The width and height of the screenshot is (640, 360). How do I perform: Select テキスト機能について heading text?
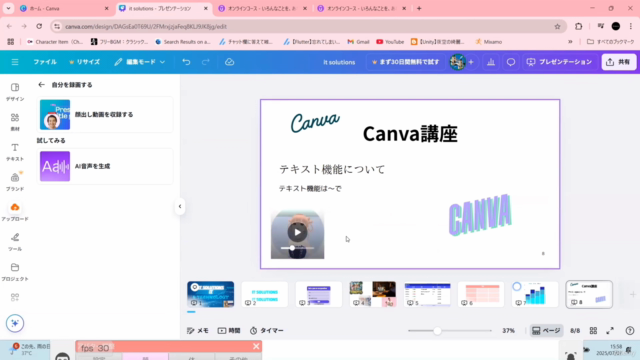[332, 169]
